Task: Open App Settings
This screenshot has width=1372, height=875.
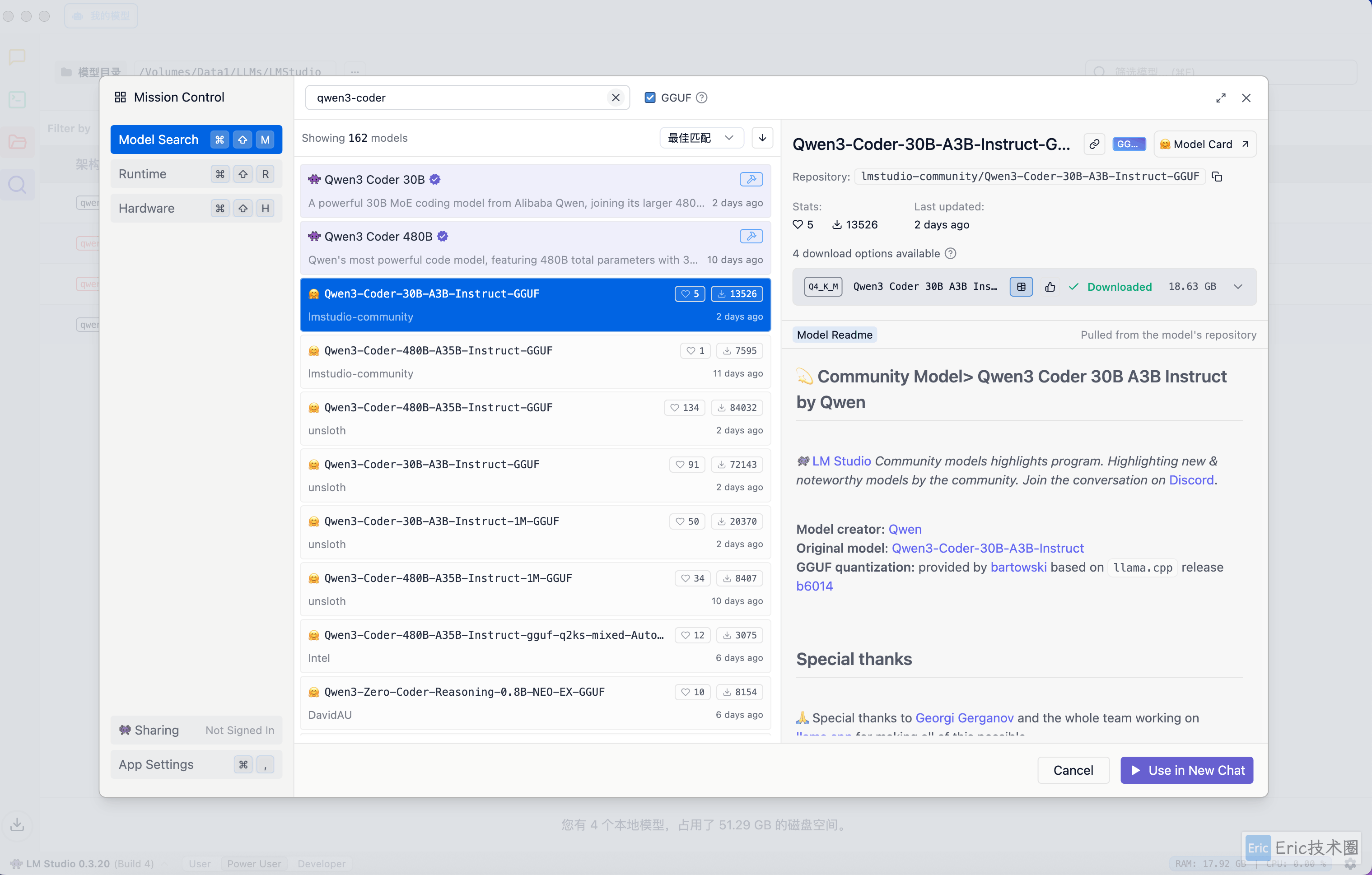Action: [196, 764]
